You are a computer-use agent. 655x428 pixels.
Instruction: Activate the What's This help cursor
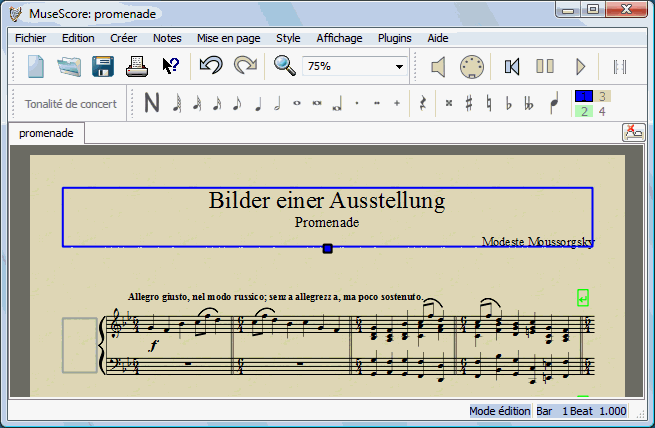point(170,66)
